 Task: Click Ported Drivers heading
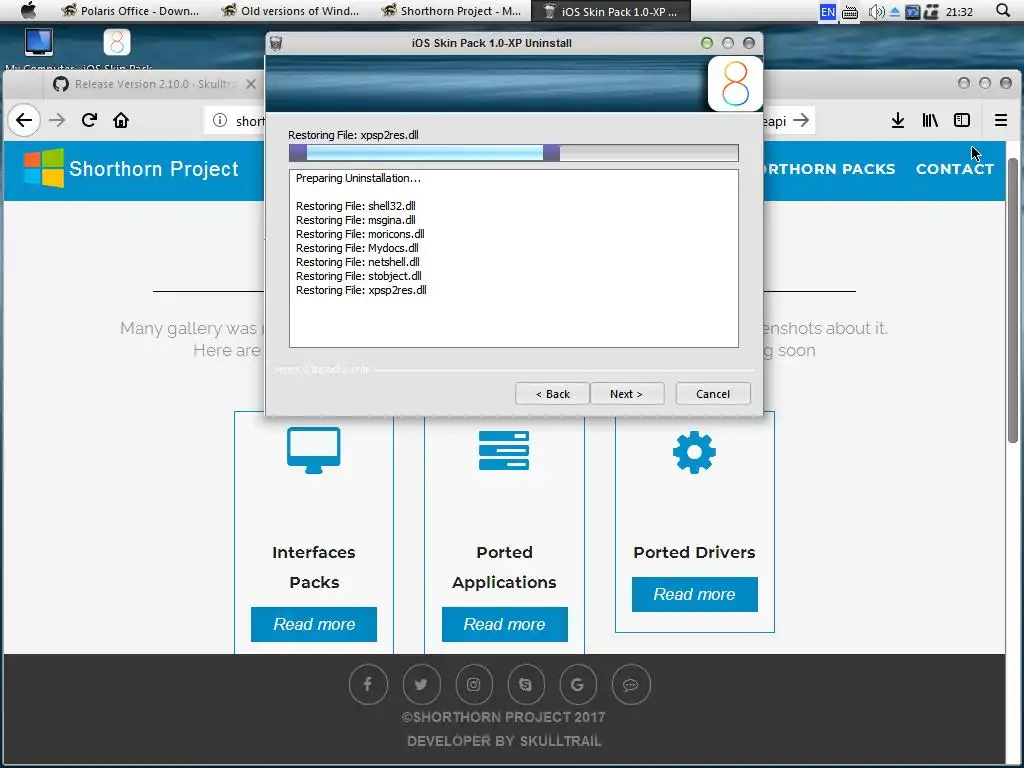(x=694, y=552)
